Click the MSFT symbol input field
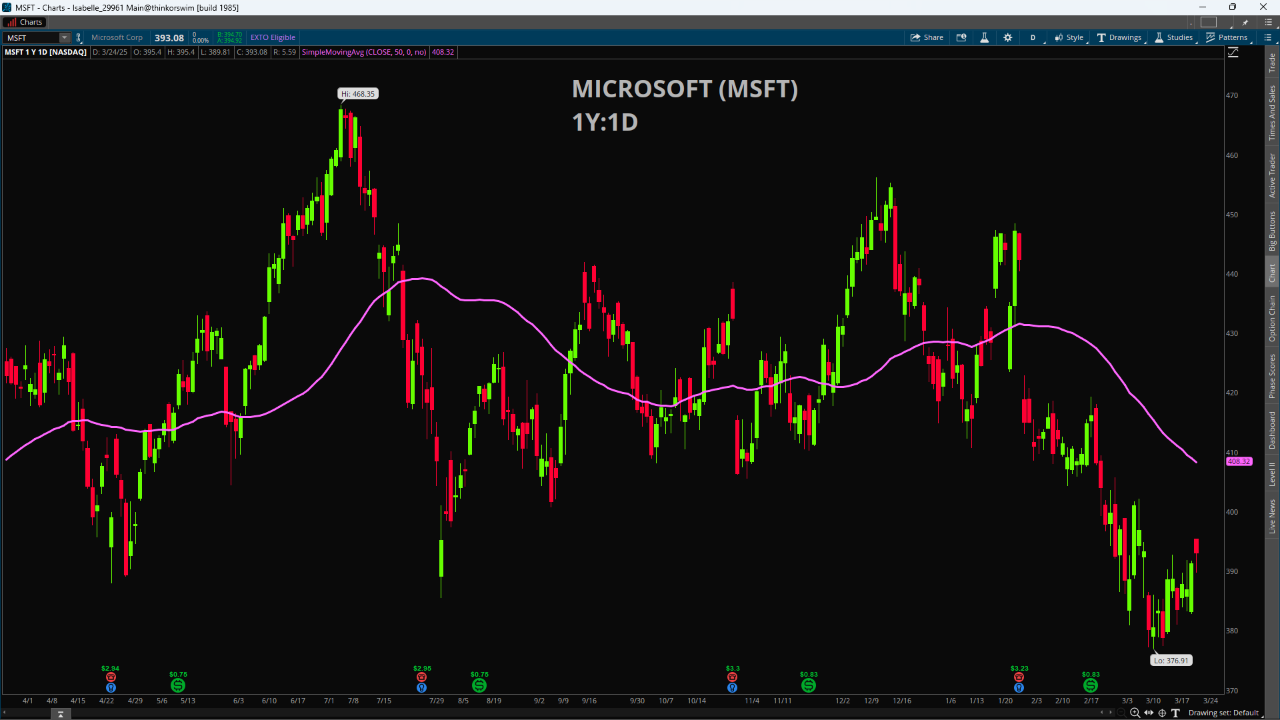 click(x=32, y=38)
